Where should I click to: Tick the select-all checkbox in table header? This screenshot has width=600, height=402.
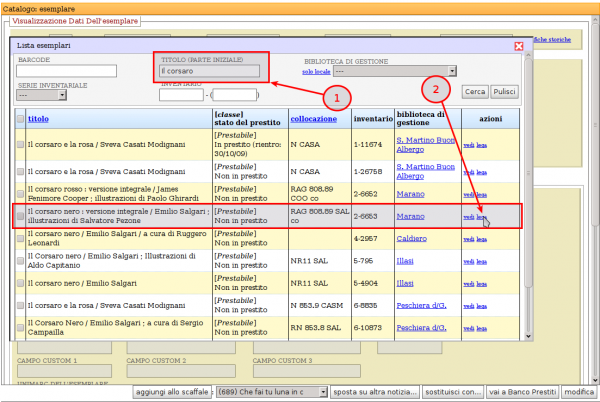tap(21, 119)
